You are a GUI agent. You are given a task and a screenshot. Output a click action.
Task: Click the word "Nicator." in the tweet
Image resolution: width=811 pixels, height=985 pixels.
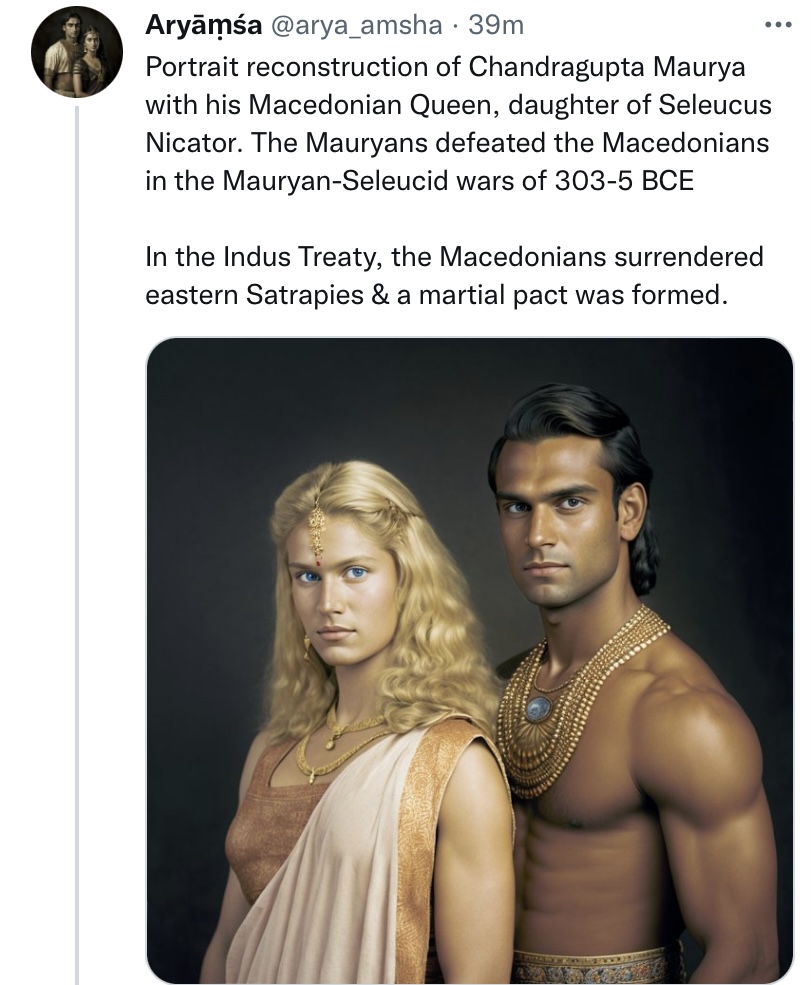pyautogui.click(x=194, y=143)
